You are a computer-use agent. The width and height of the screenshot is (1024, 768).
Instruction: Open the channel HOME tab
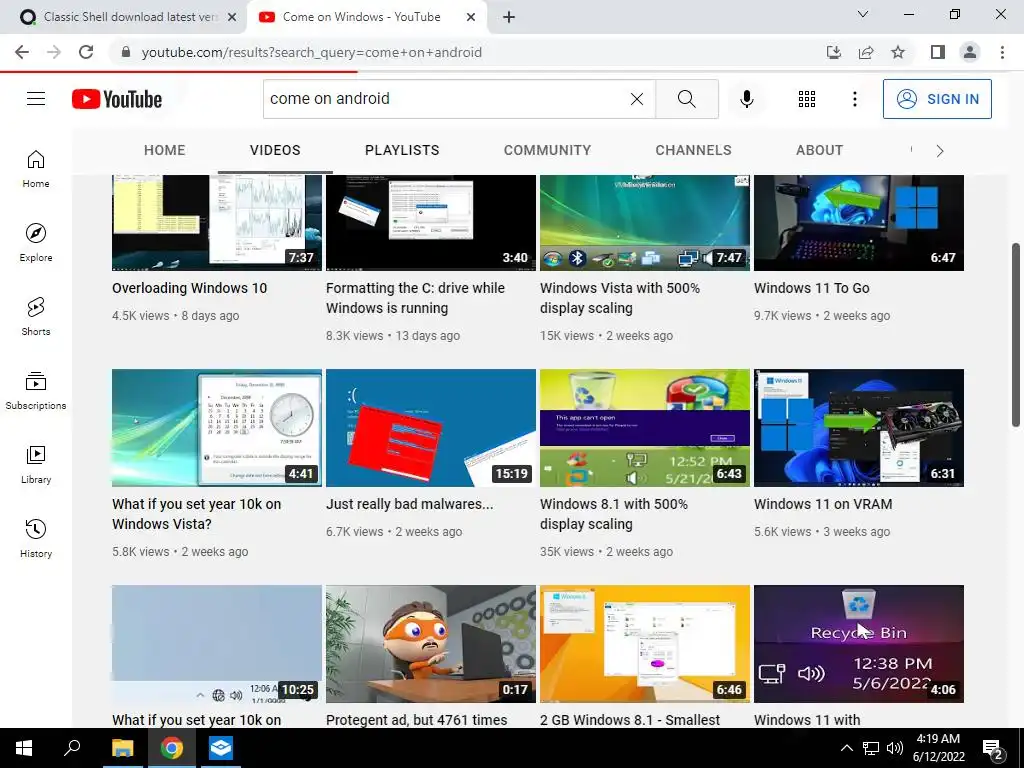point(165,150)
